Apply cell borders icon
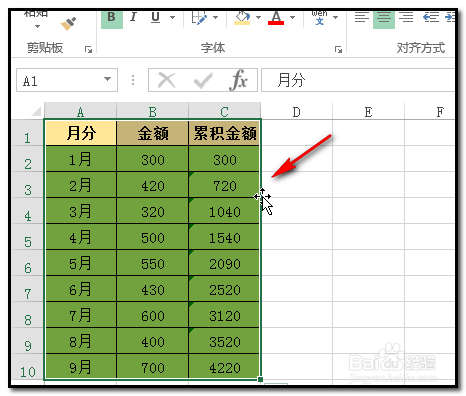 199,17
